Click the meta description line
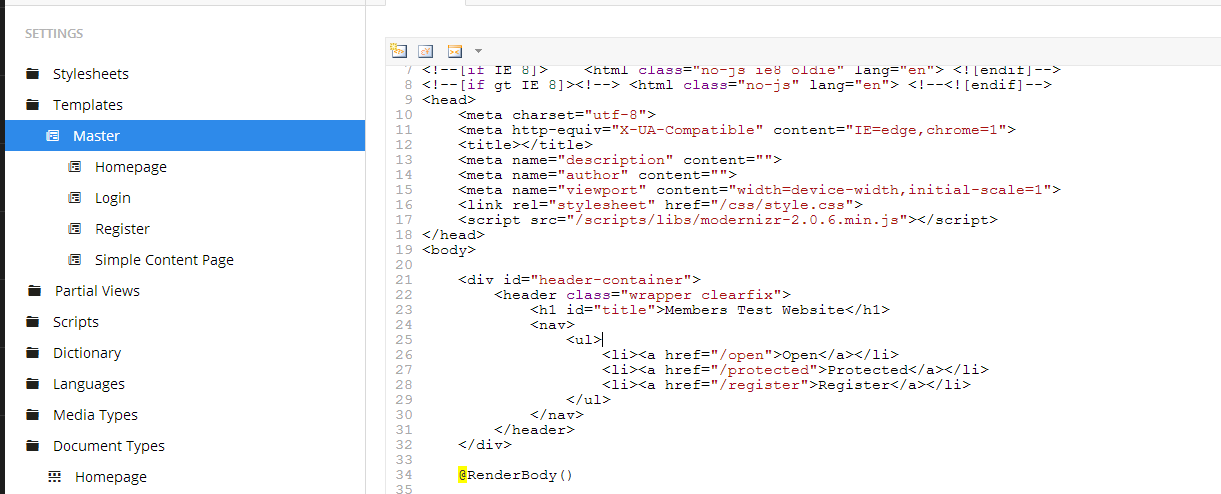1221x494 pixels. [x=620, y=160]
